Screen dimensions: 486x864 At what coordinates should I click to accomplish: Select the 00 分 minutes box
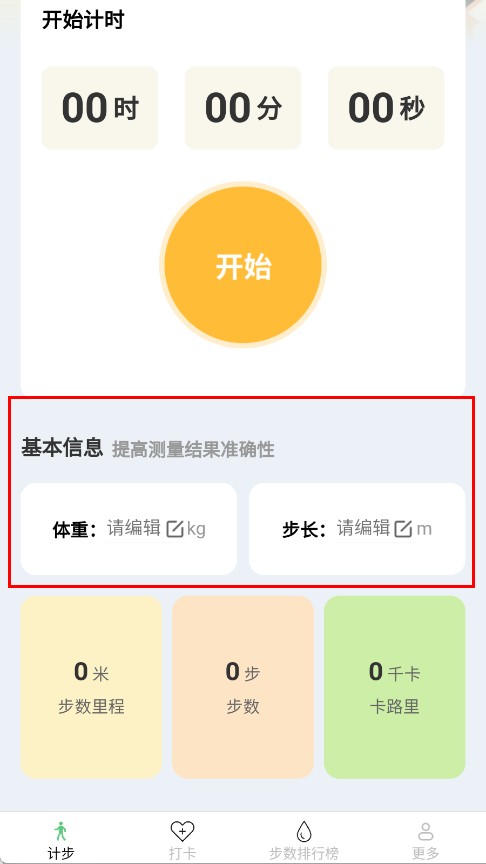pyautogui.click(x=243, y=108)
